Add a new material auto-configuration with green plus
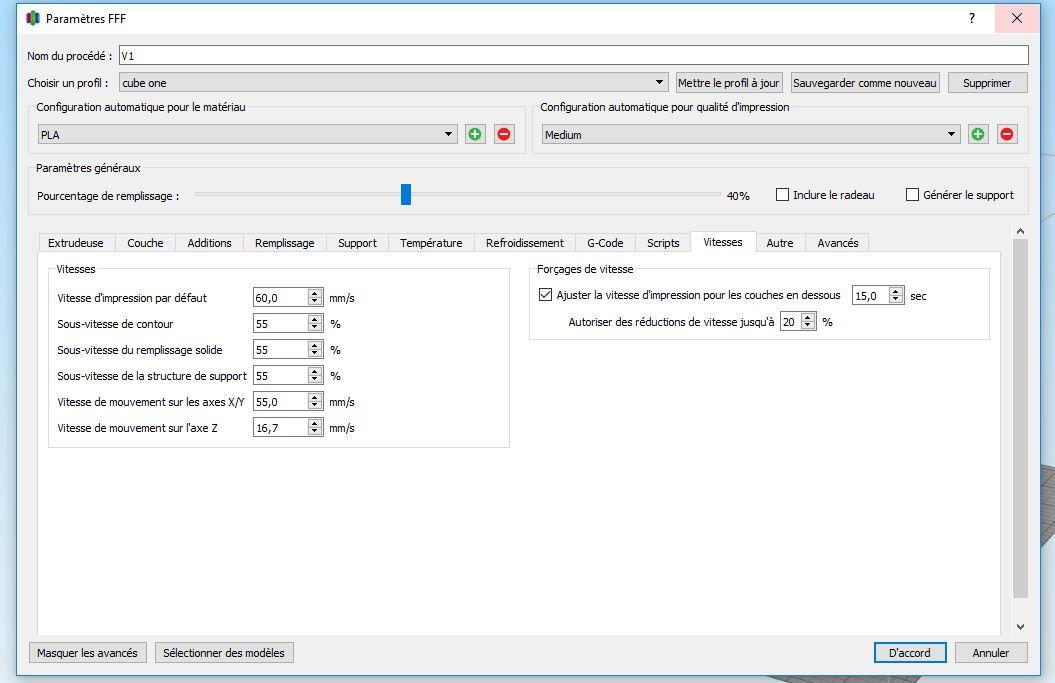This screenshot has height=683, width=1055. (x=475, y=134)
